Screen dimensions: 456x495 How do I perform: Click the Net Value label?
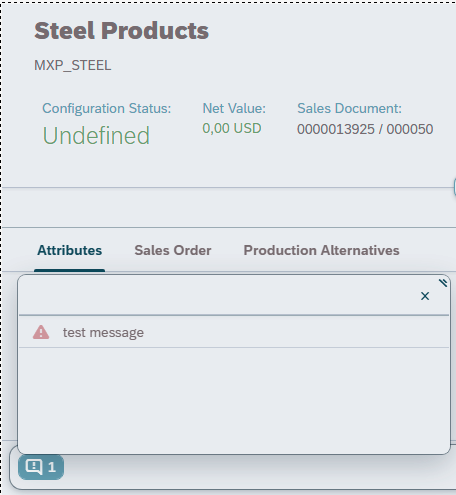point(234,108)
